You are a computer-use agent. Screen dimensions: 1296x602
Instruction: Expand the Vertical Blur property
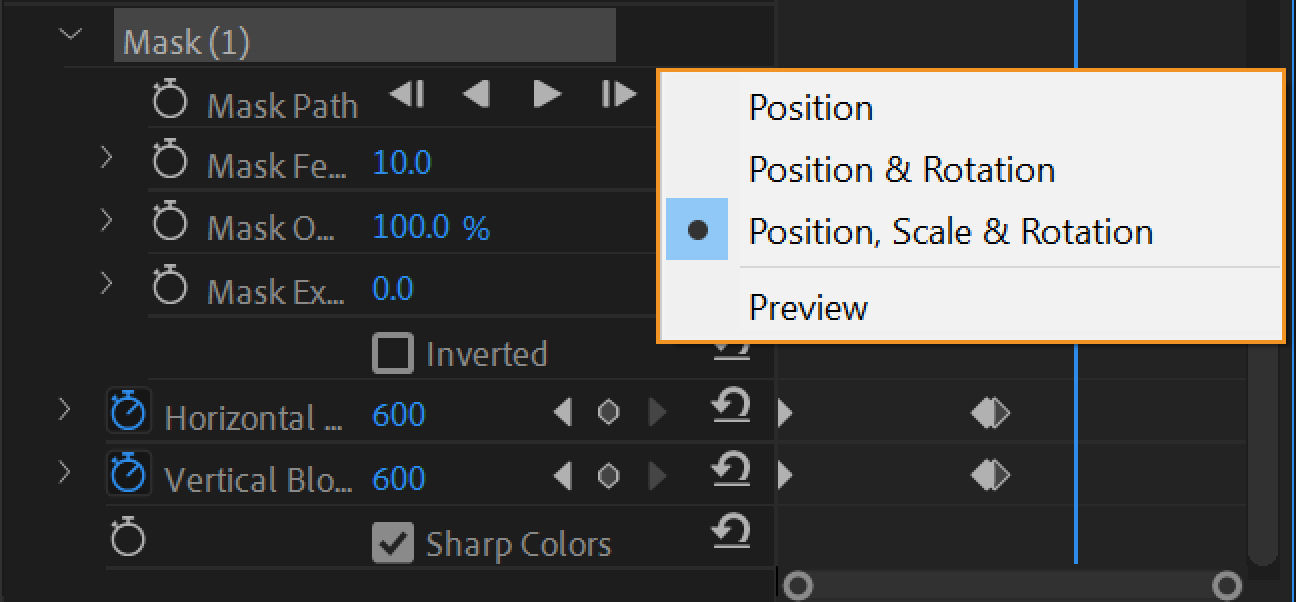pos(64,475)
